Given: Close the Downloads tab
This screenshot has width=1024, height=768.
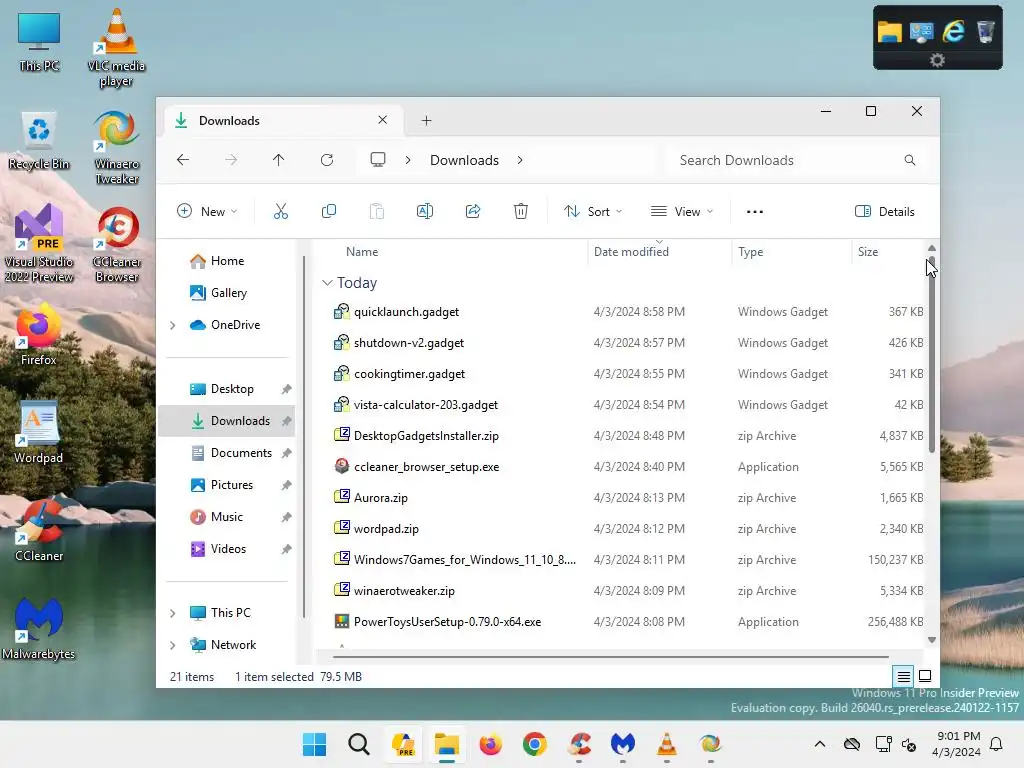Looking at the screenshot, I should 383,120.
